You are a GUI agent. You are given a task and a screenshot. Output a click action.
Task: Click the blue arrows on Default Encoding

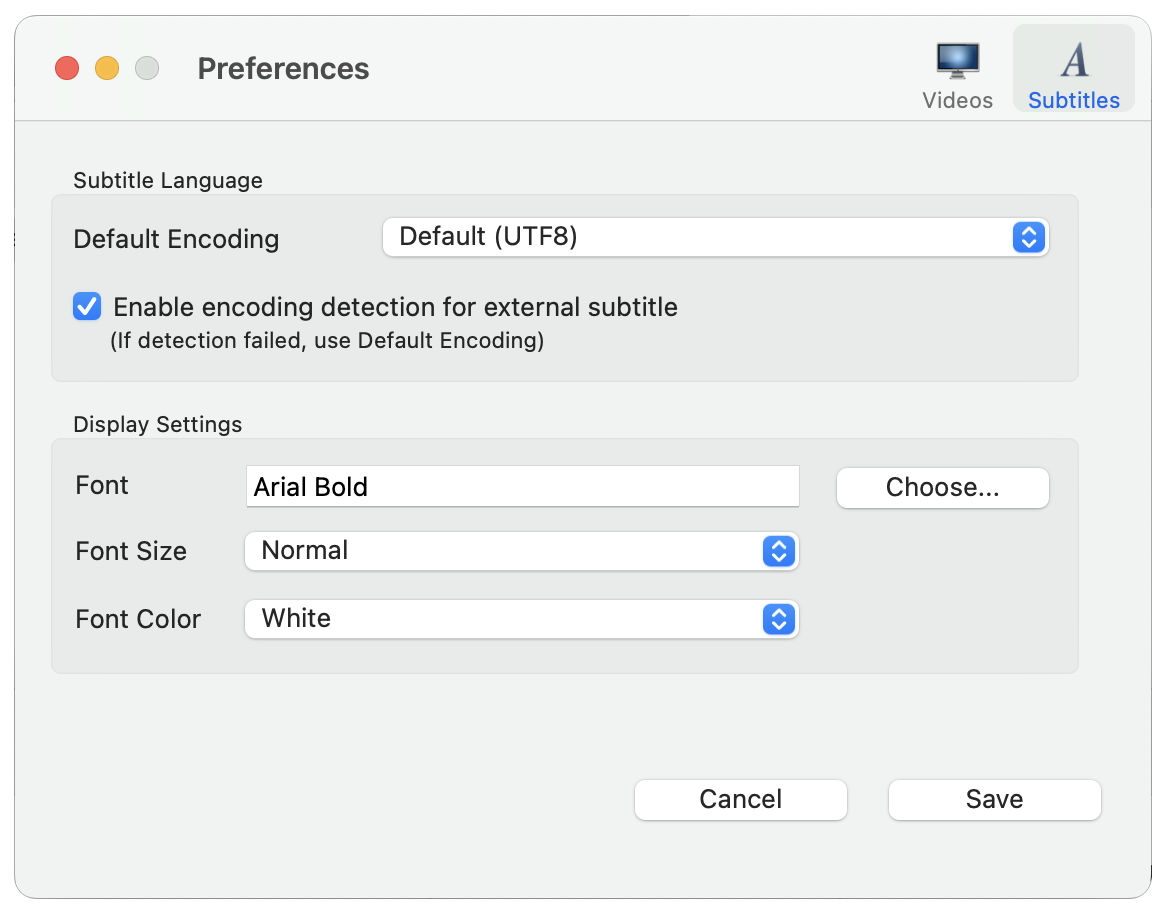point(1028,238)
